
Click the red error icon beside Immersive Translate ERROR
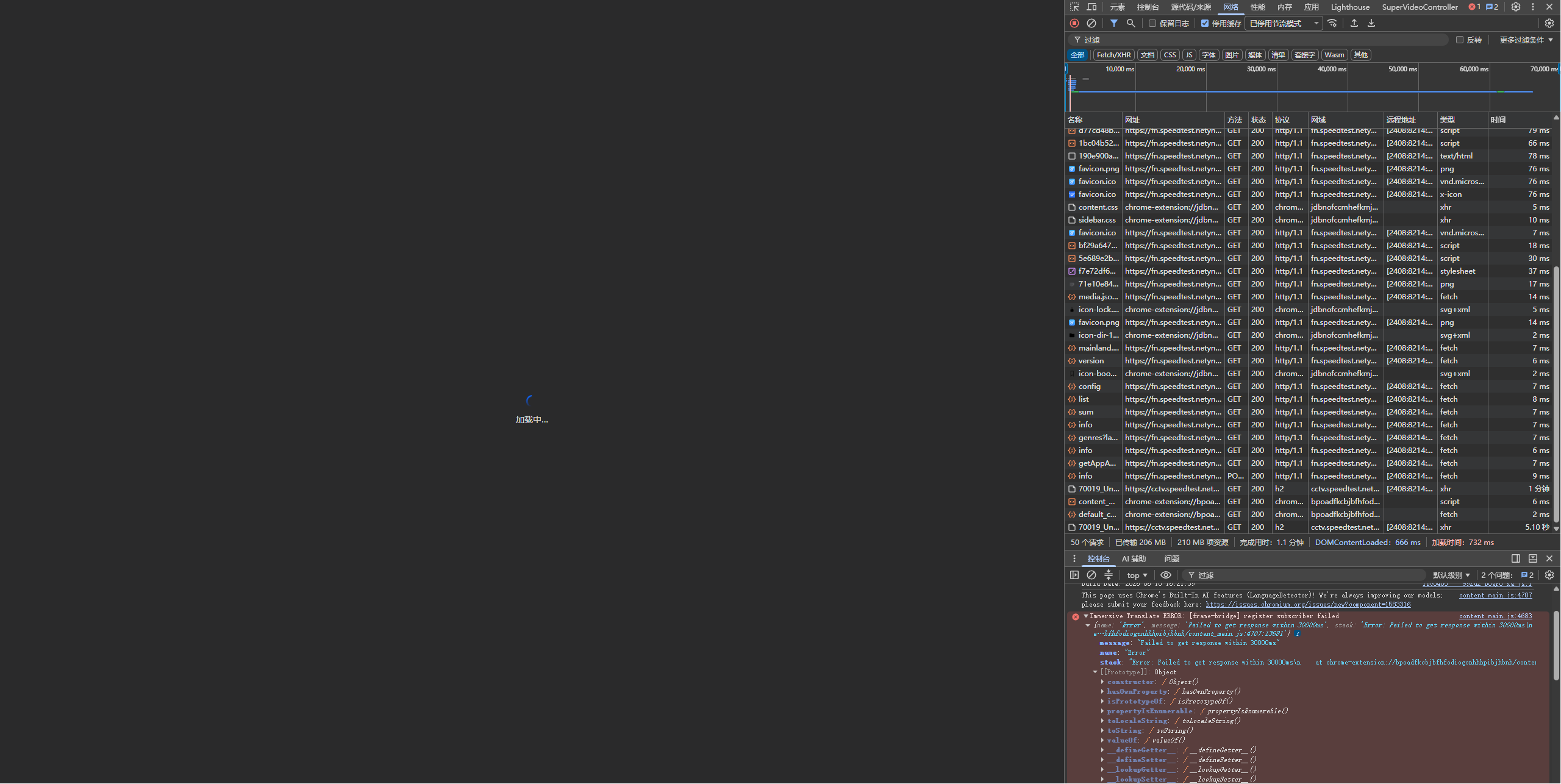point(1076,617)
